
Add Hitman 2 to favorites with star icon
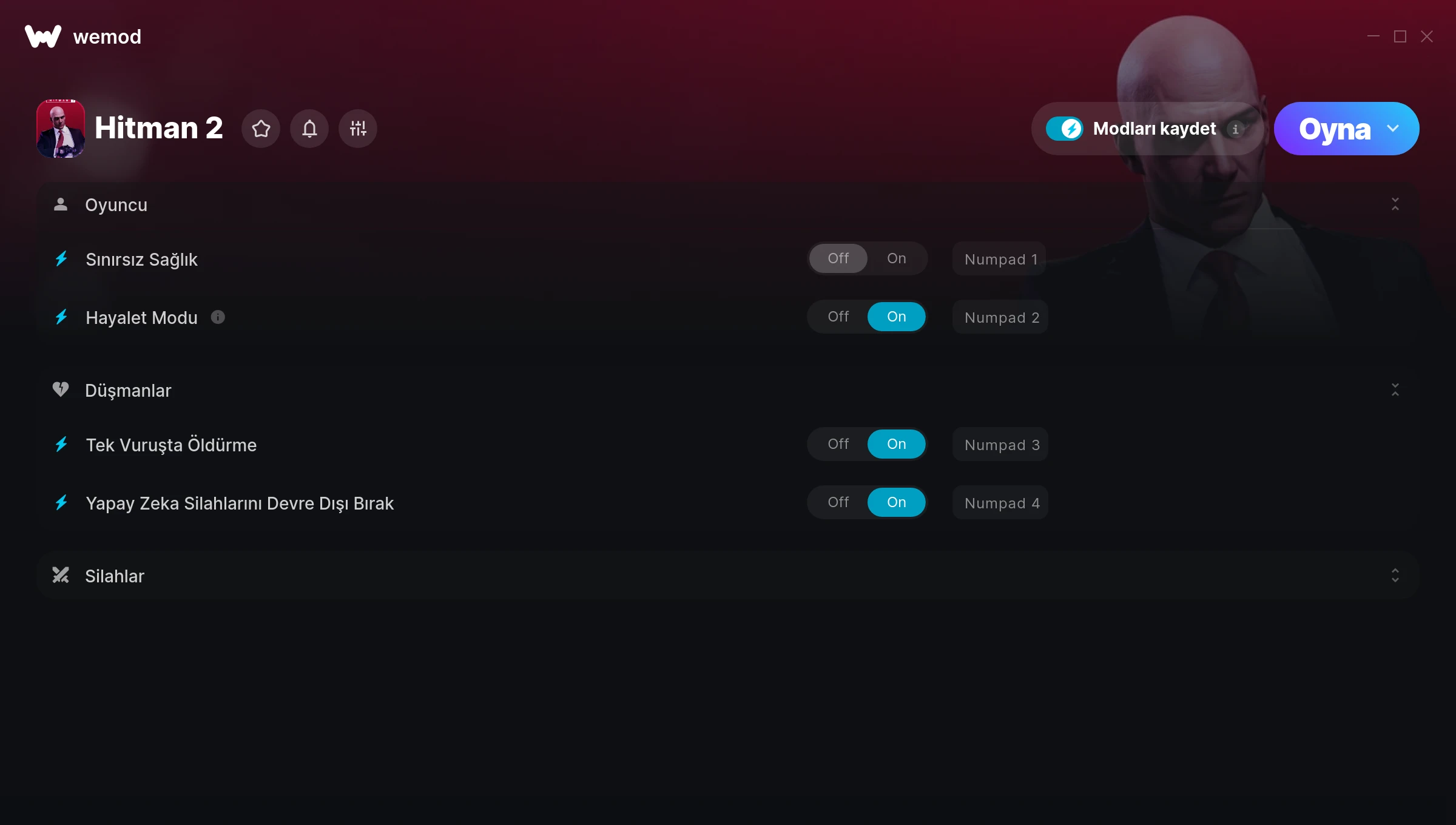261,129
